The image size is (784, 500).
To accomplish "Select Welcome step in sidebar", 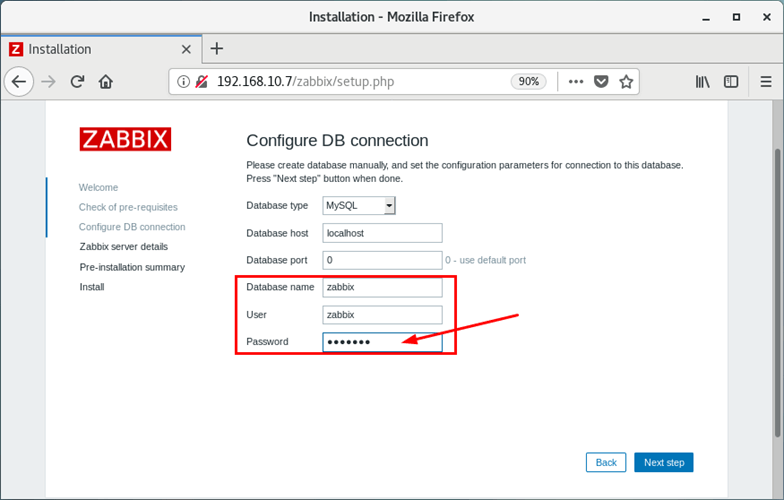I will point(98,188).
